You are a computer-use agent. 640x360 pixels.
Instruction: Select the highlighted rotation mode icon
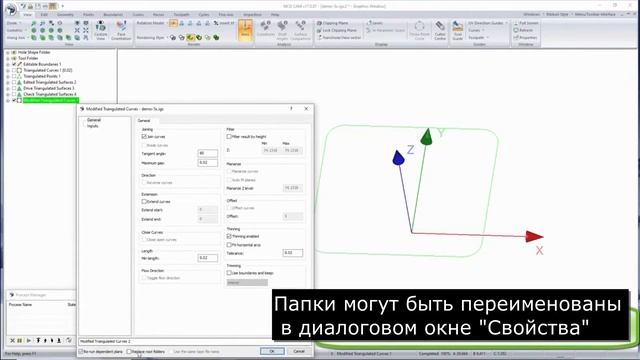[x=173, y=23]
